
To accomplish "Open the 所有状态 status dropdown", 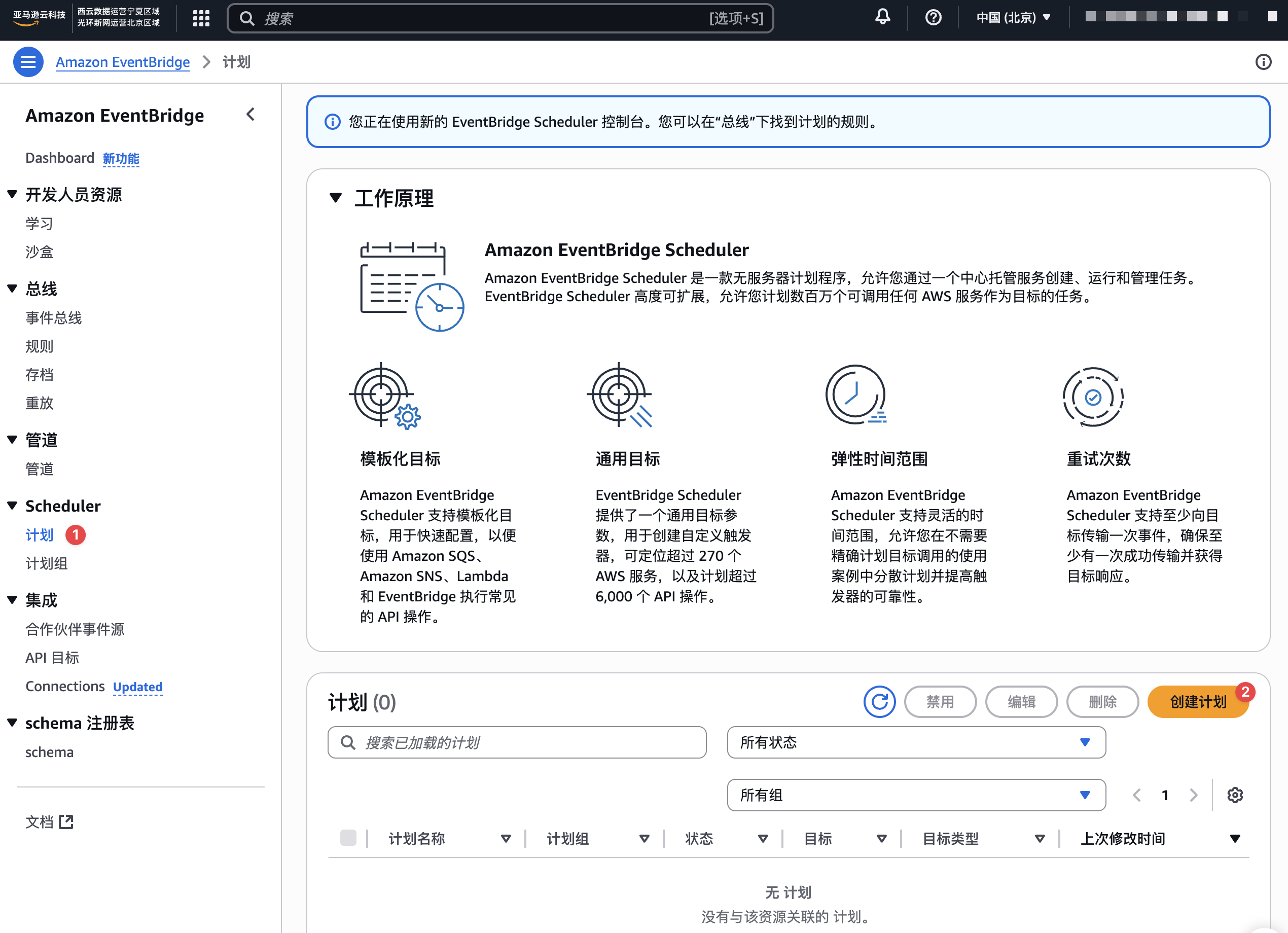I will [916, 742].
